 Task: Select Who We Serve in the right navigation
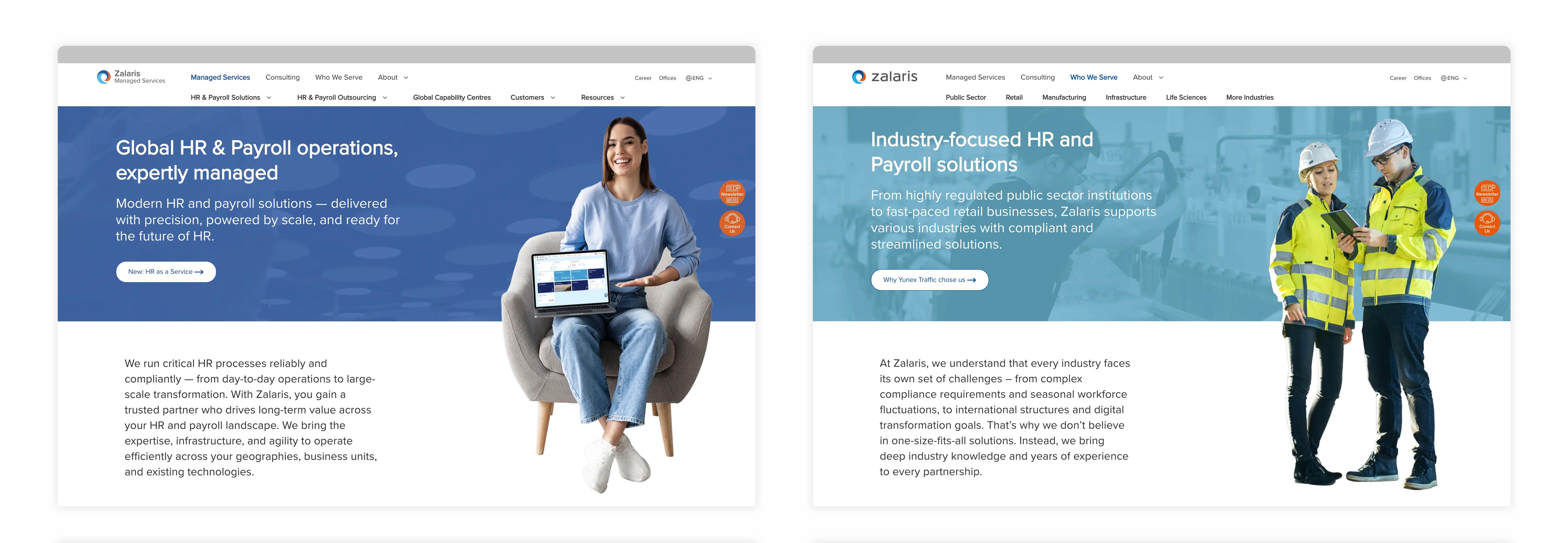(x=1093, y=77)
